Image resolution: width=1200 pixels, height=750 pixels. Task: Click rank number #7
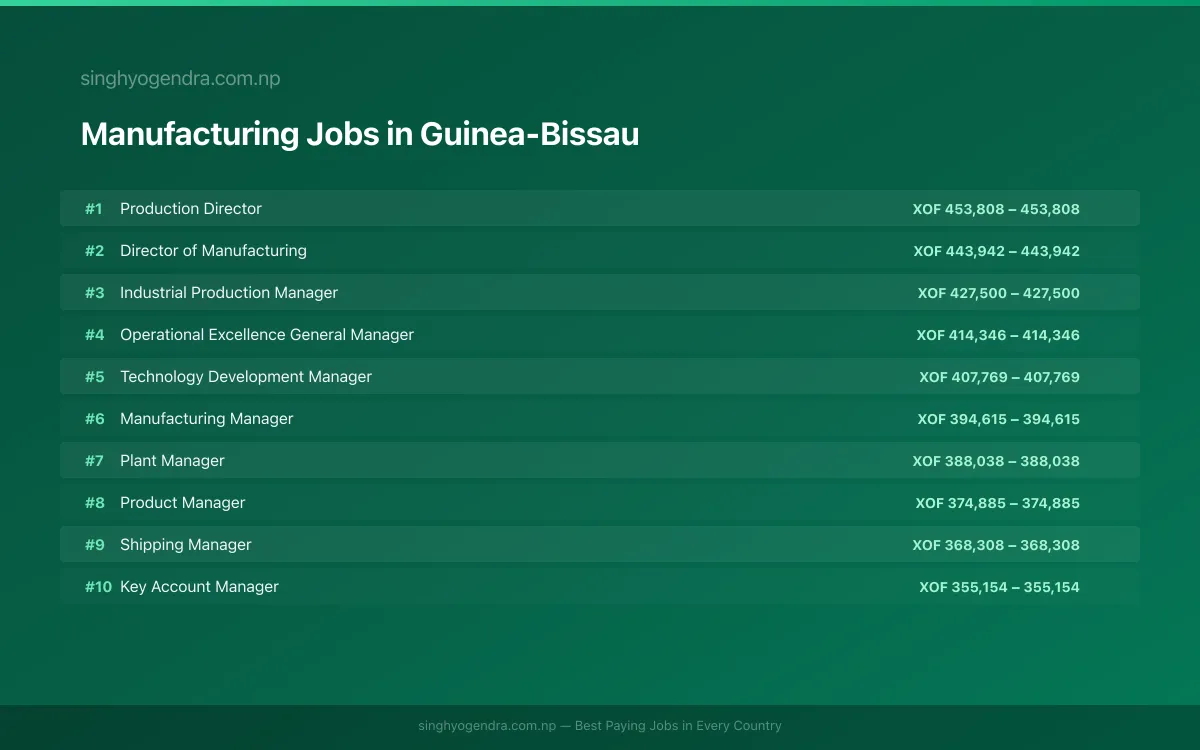coord(94,460)
